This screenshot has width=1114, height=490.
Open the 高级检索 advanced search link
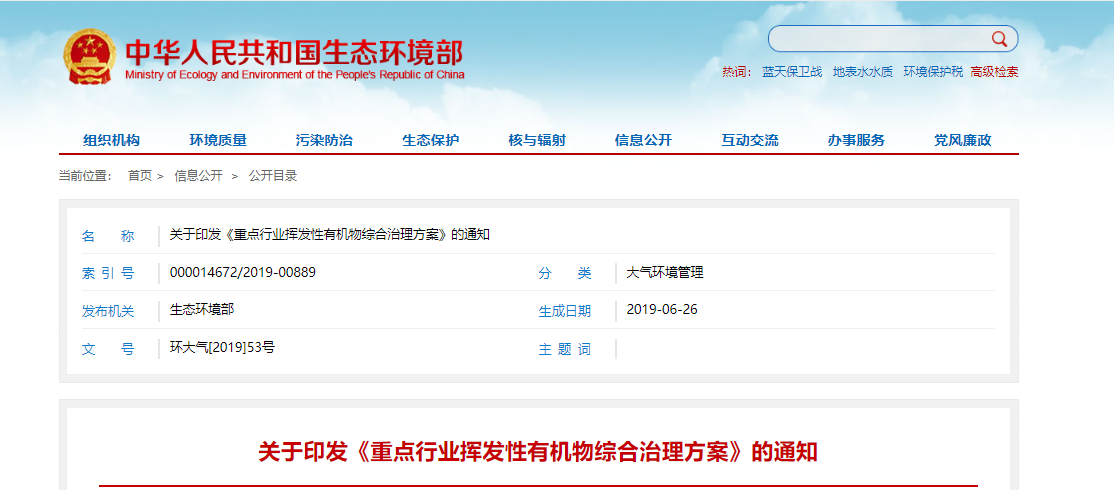994,72
